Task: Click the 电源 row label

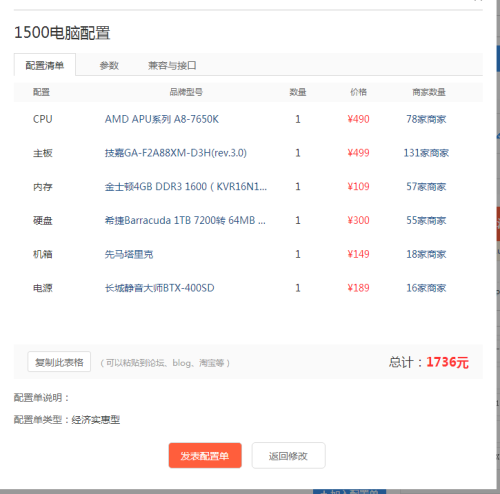Action: [x=43, y=288]
